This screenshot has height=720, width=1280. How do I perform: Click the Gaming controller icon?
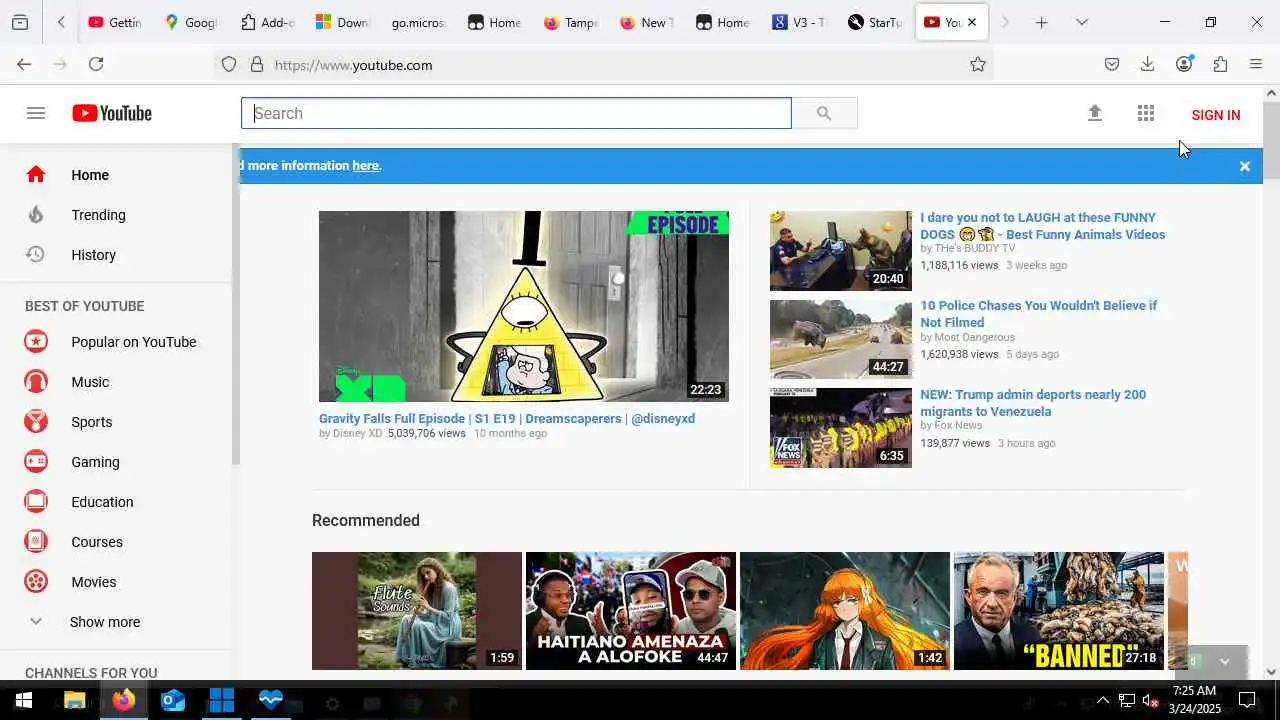(36, 462)
